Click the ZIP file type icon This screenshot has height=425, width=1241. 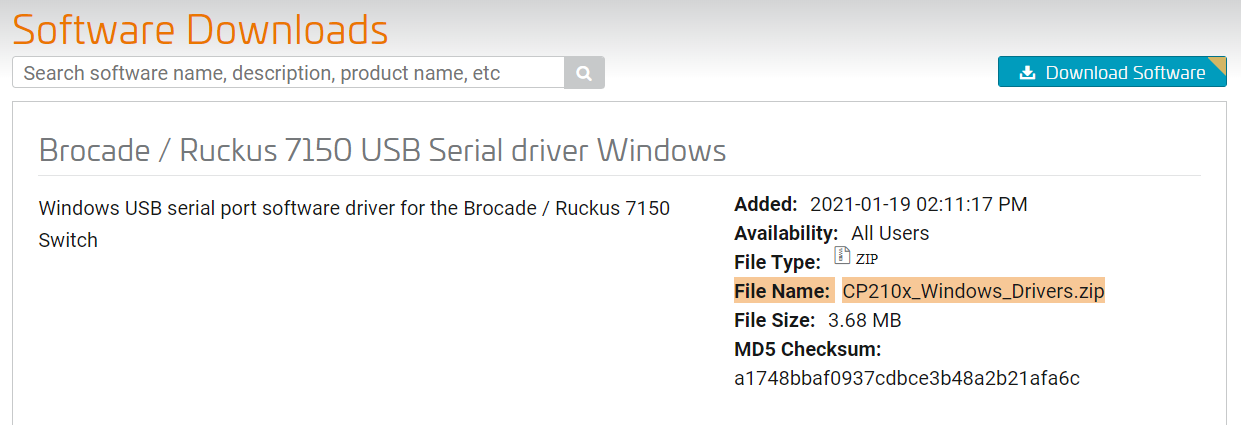click(x=842, y=256)
